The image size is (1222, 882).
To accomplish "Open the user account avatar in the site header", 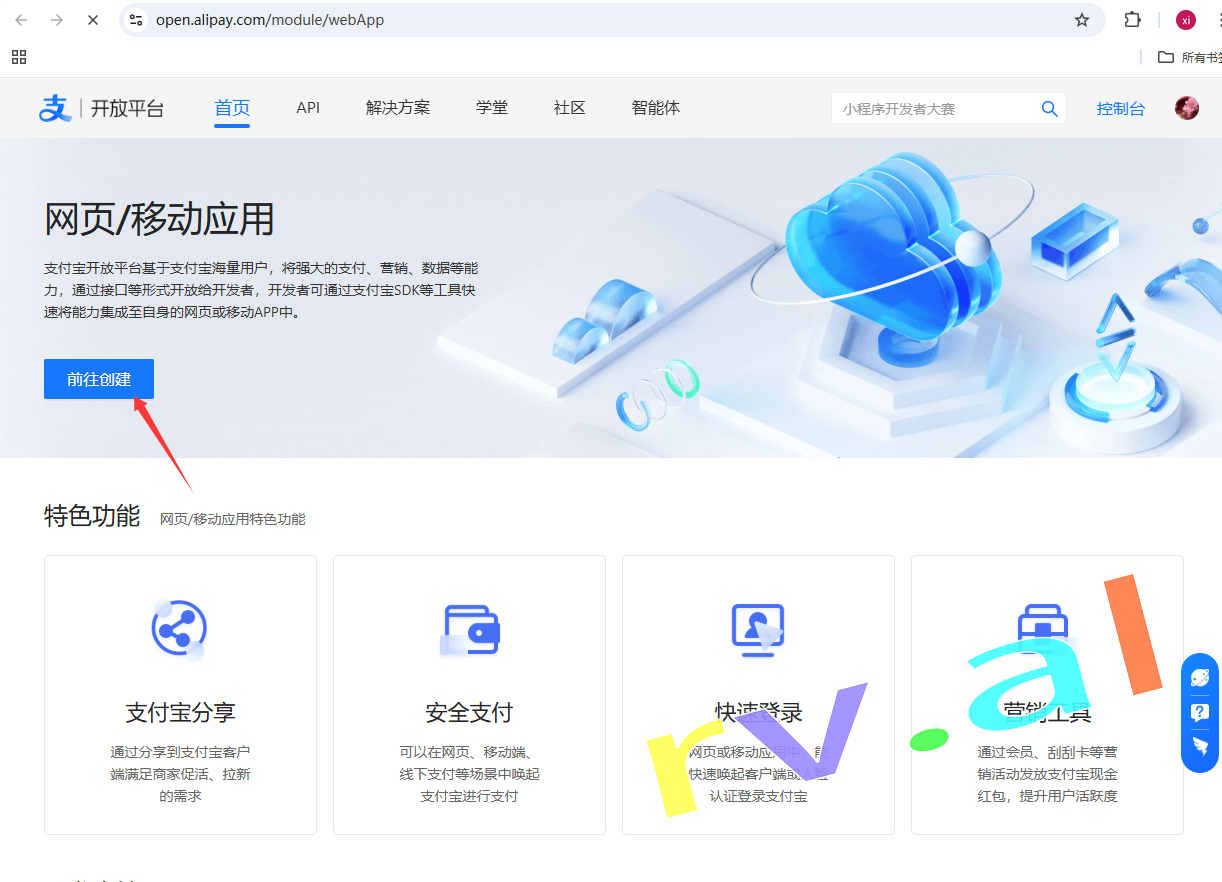I will coord(1187,108).
